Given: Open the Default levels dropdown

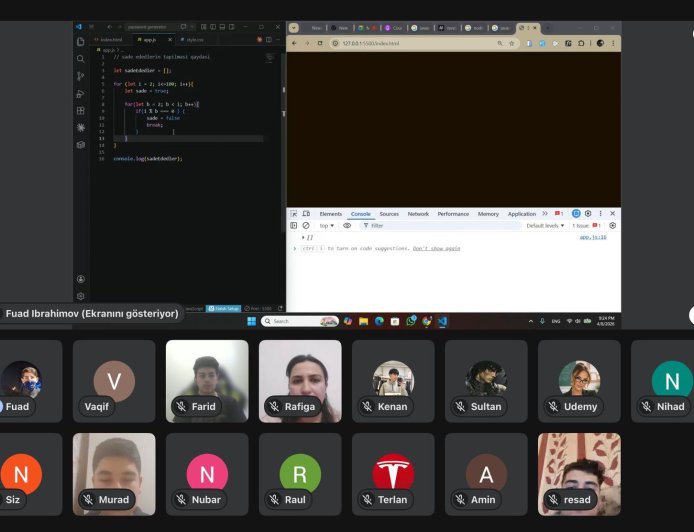Looking at the screenshot, I should tap(545, 226).
